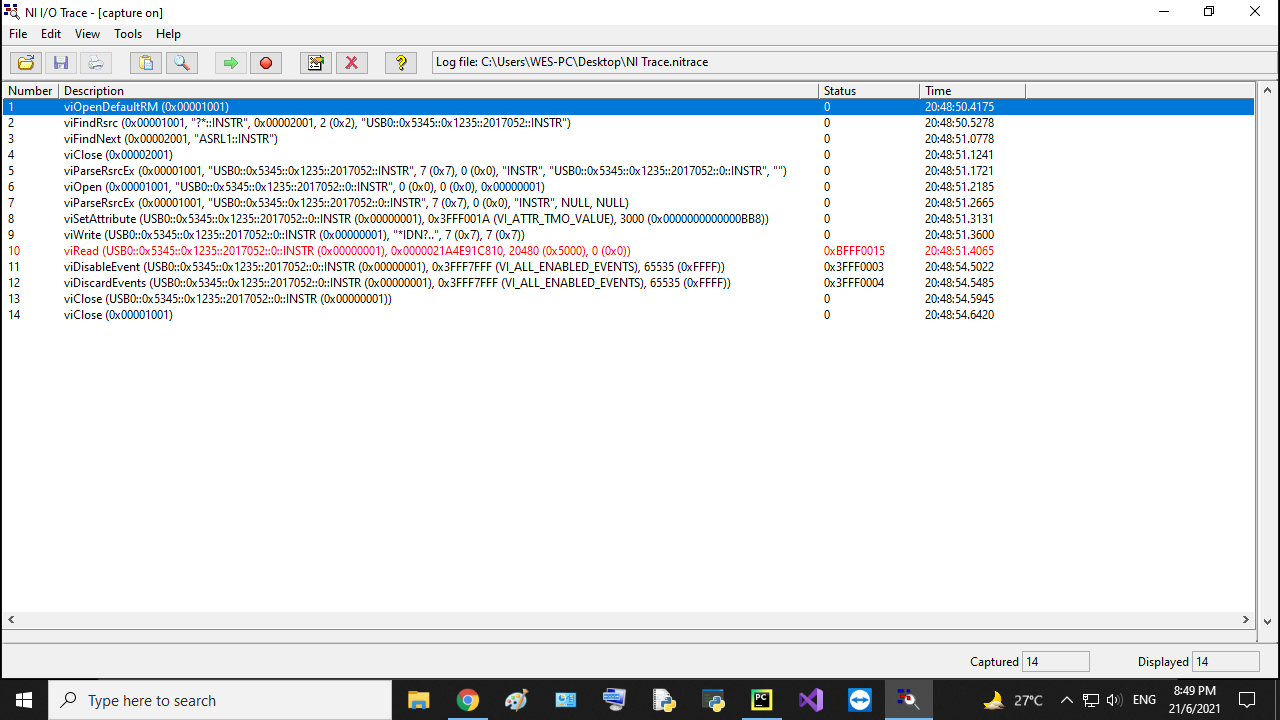1280x720 pixels.
Task: Click the 0x3FFF0003 status value
Action: [854, 267]
